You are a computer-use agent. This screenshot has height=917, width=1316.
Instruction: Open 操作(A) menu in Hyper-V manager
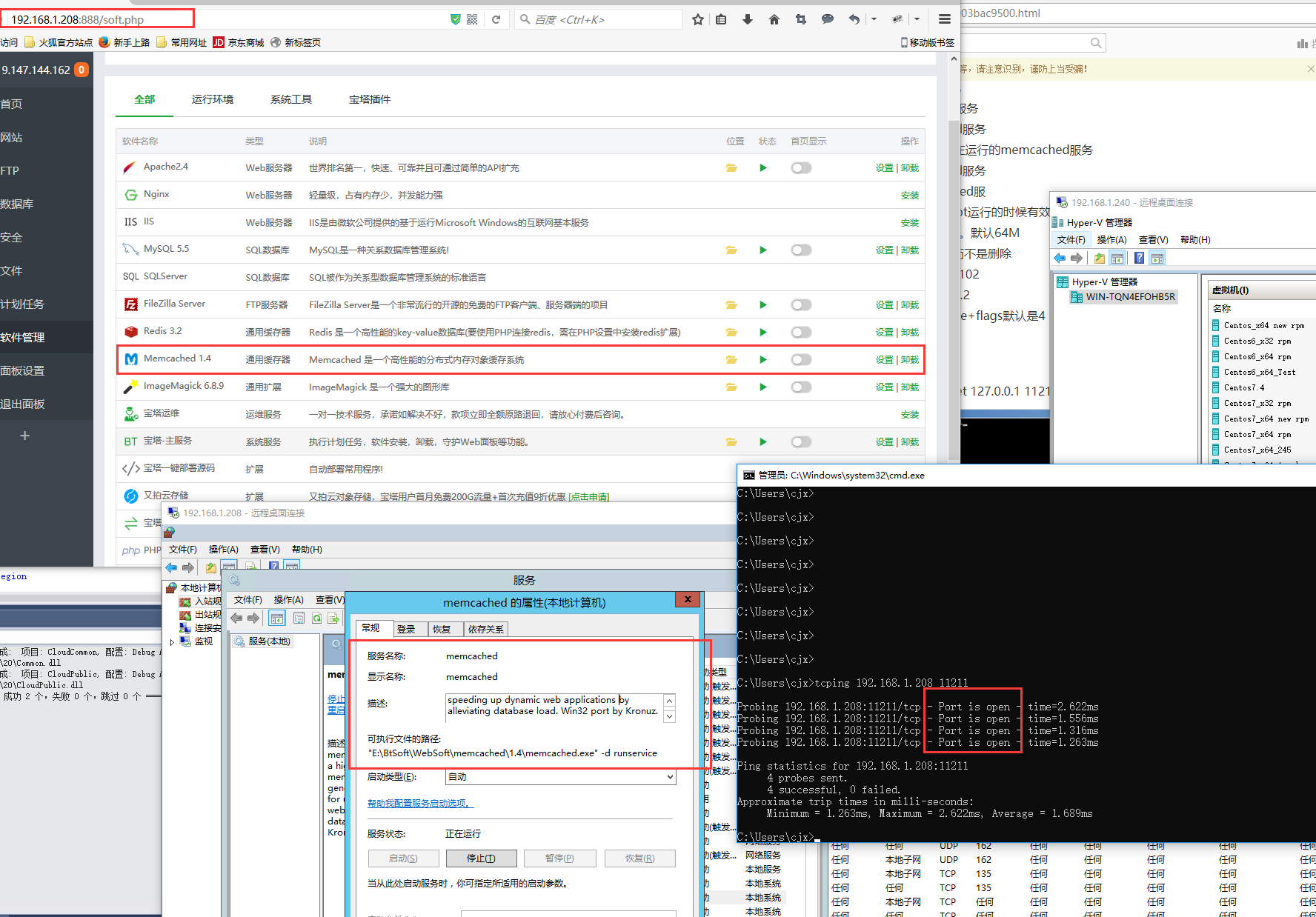pyautogui.click(x=1111, y=240)
